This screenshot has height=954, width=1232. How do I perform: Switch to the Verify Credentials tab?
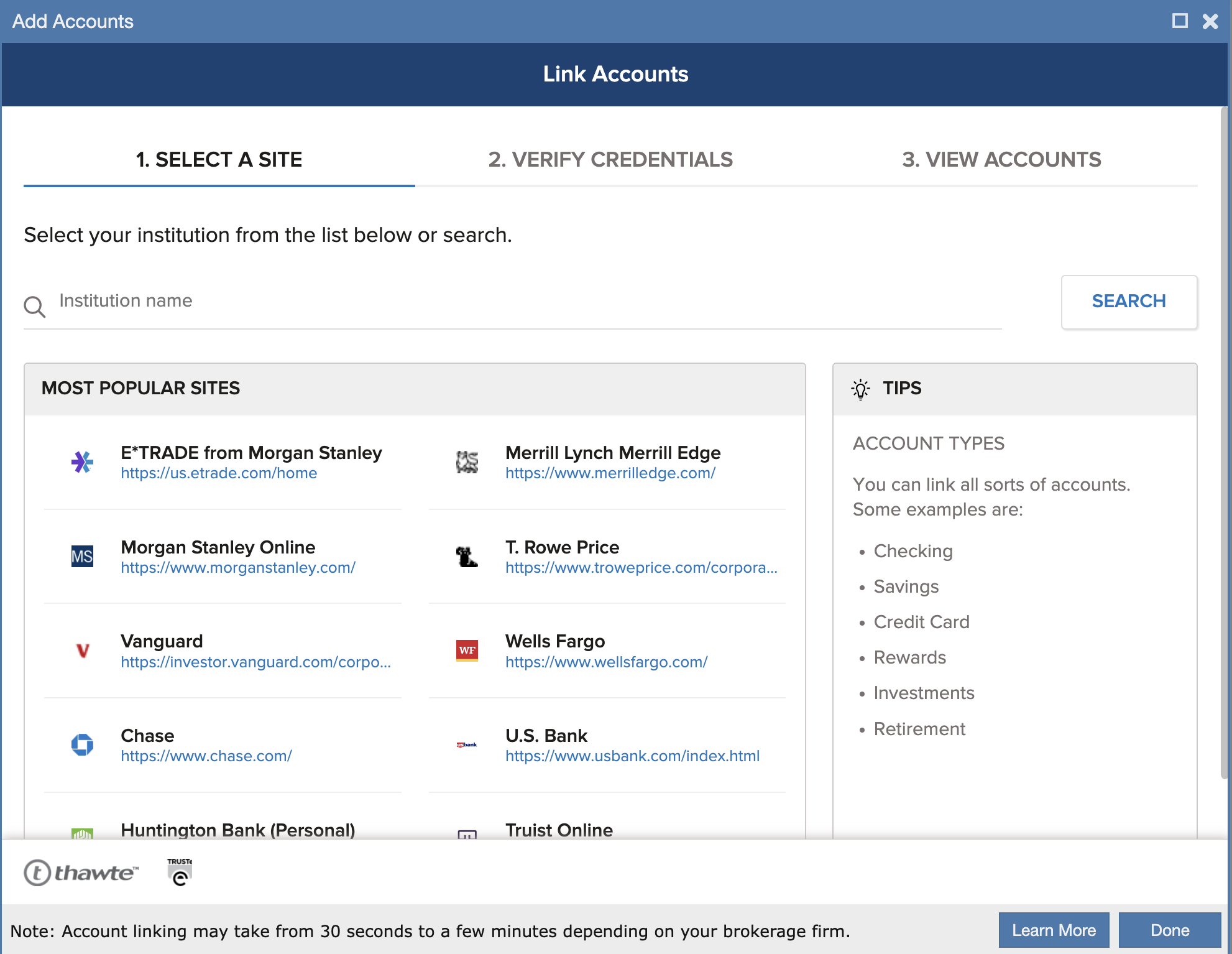(610, 160)
